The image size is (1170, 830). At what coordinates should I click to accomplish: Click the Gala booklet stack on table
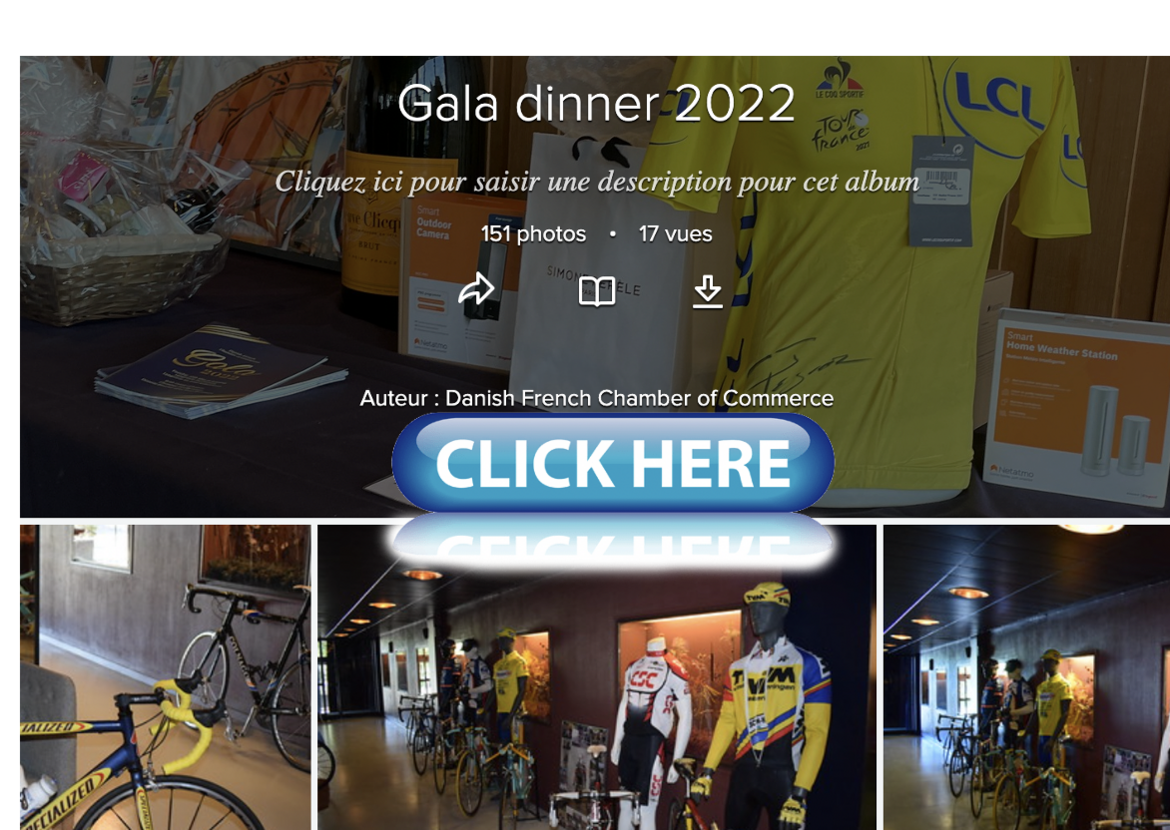(220, 370)
